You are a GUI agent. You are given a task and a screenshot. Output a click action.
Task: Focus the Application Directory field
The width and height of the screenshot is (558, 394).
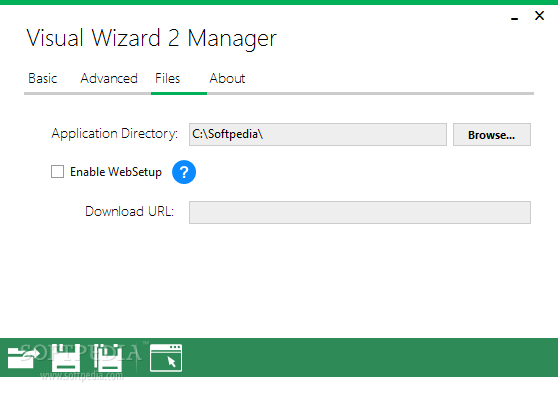(317, 135)
